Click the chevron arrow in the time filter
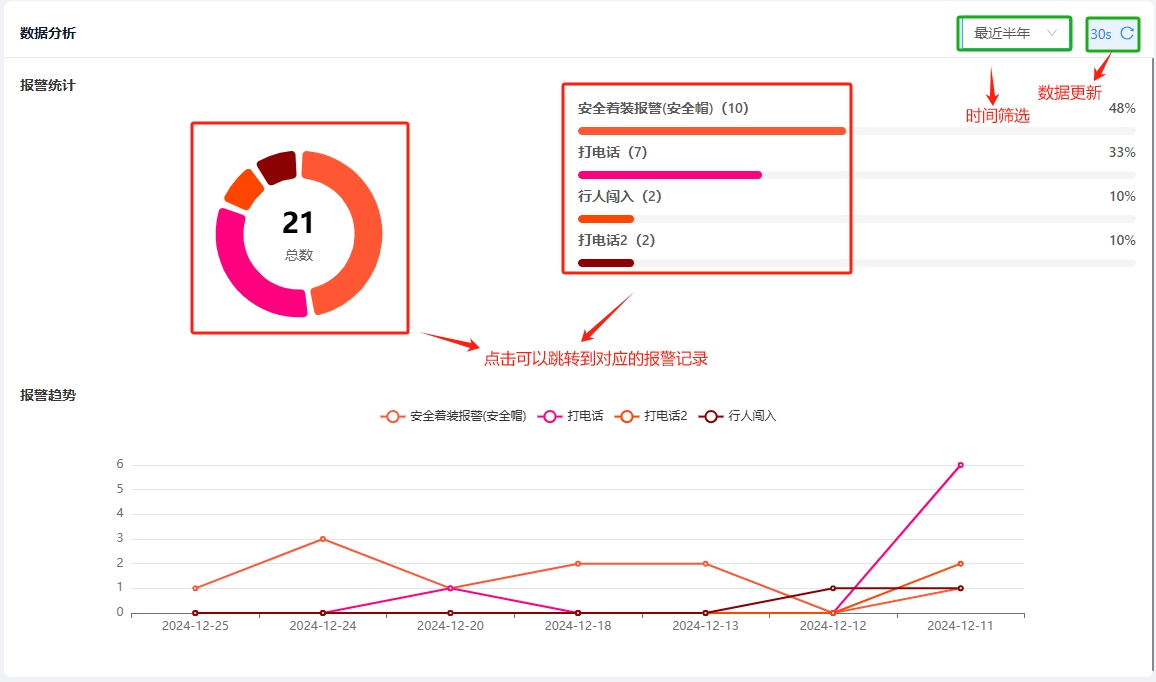The height and width of the screenshot is (682, 1156). click(1051, 33)
